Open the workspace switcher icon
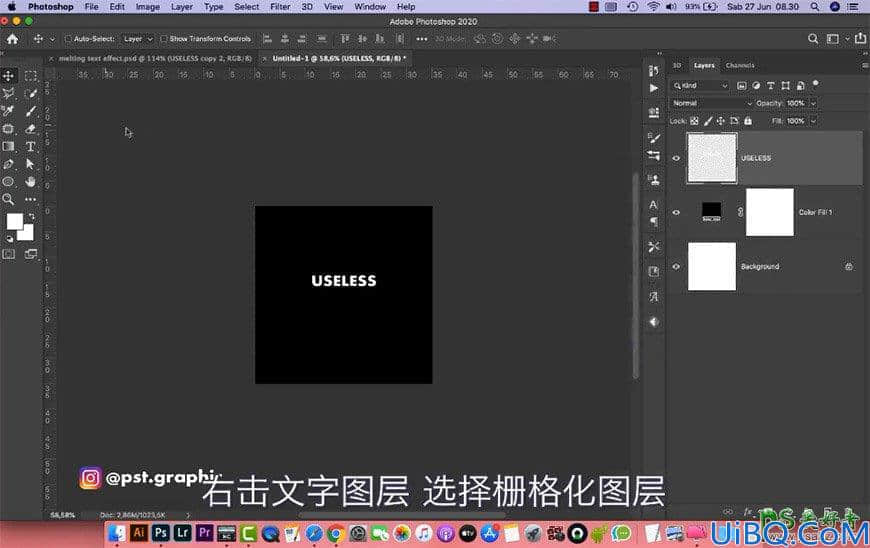The image size is (870, 548). (x=833, y=39)
